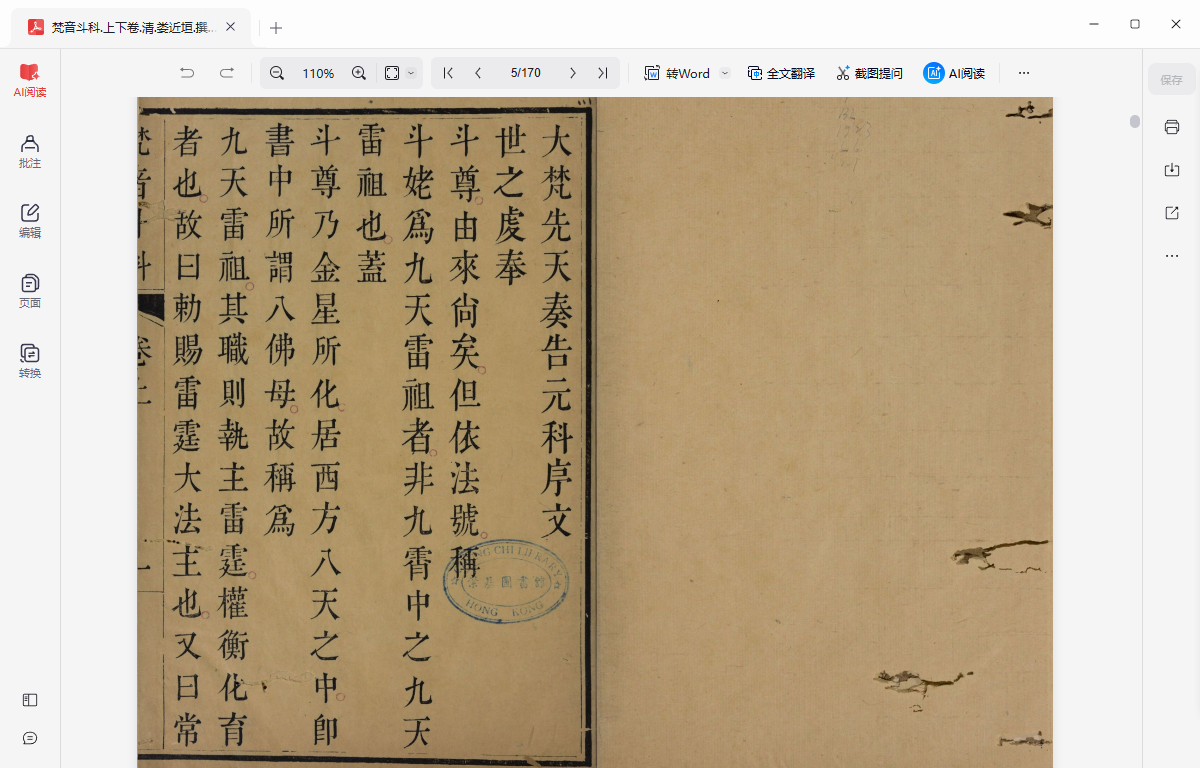Click the vertical scrollbar thumb
Screen dimensions: 1200x768
coord(1135,121)
